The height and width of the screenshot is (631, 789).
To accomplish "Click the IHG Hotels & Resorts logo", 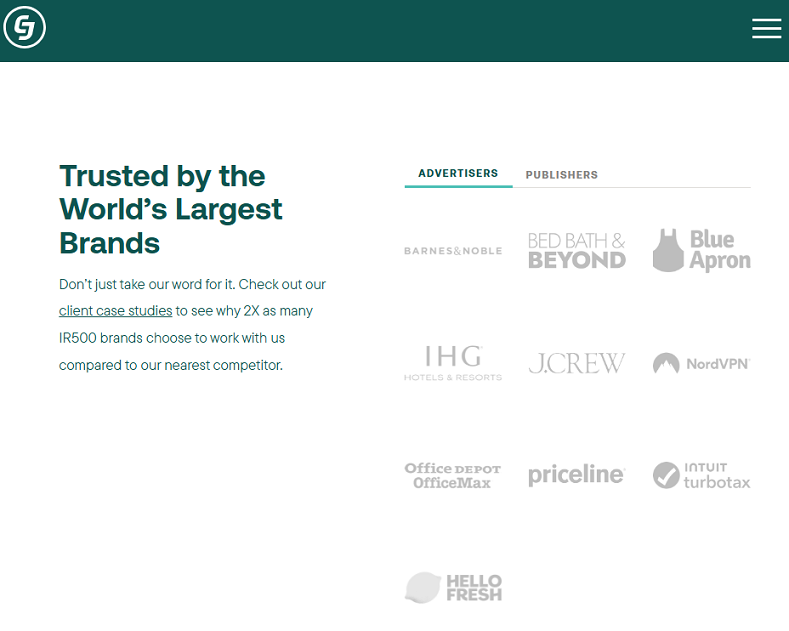I will pos(453,363).
